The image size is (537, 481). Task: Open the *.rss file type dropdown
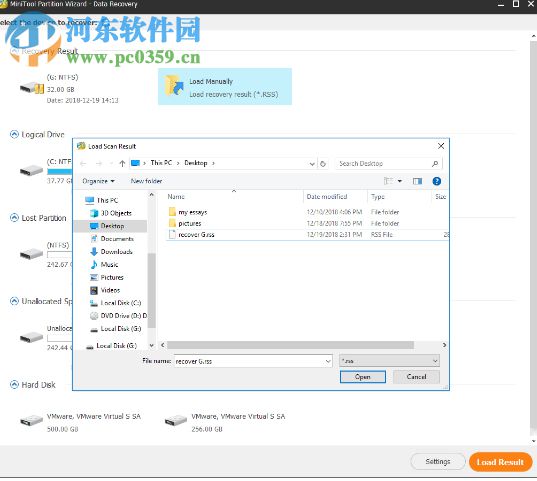(389, 361)
